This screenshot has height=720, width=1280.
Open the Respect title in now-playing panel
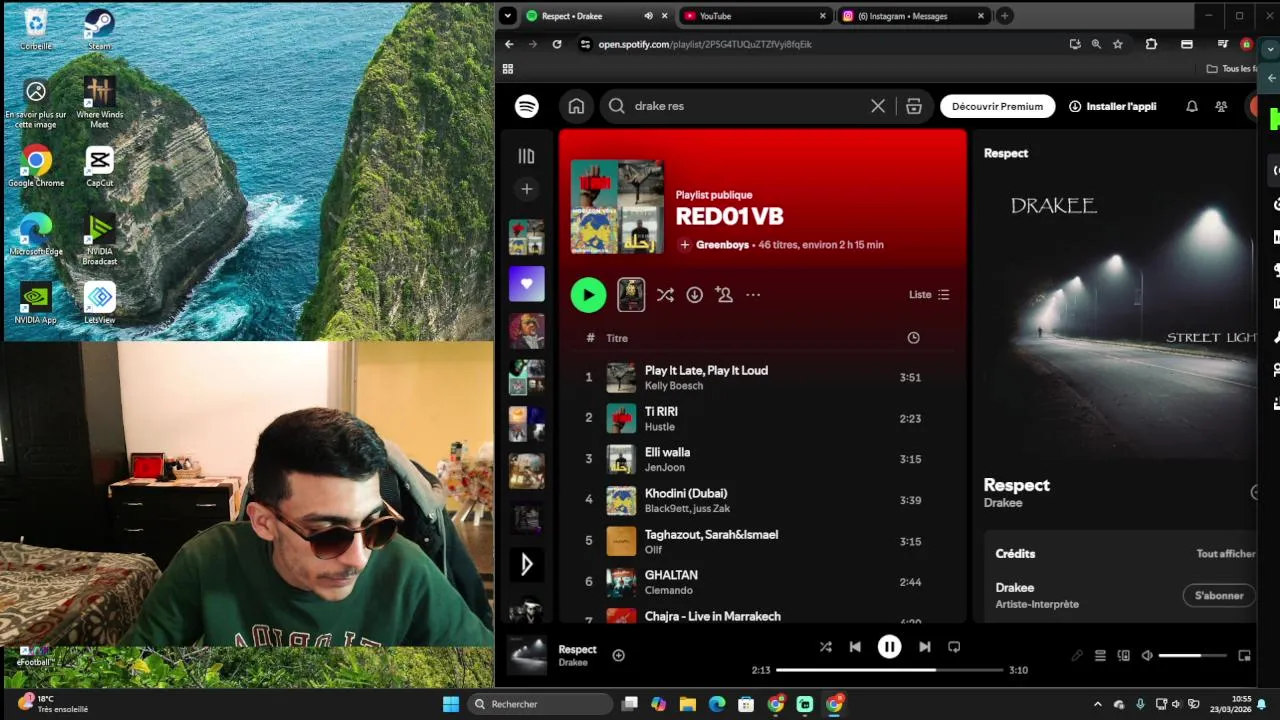coord(1016,485)
